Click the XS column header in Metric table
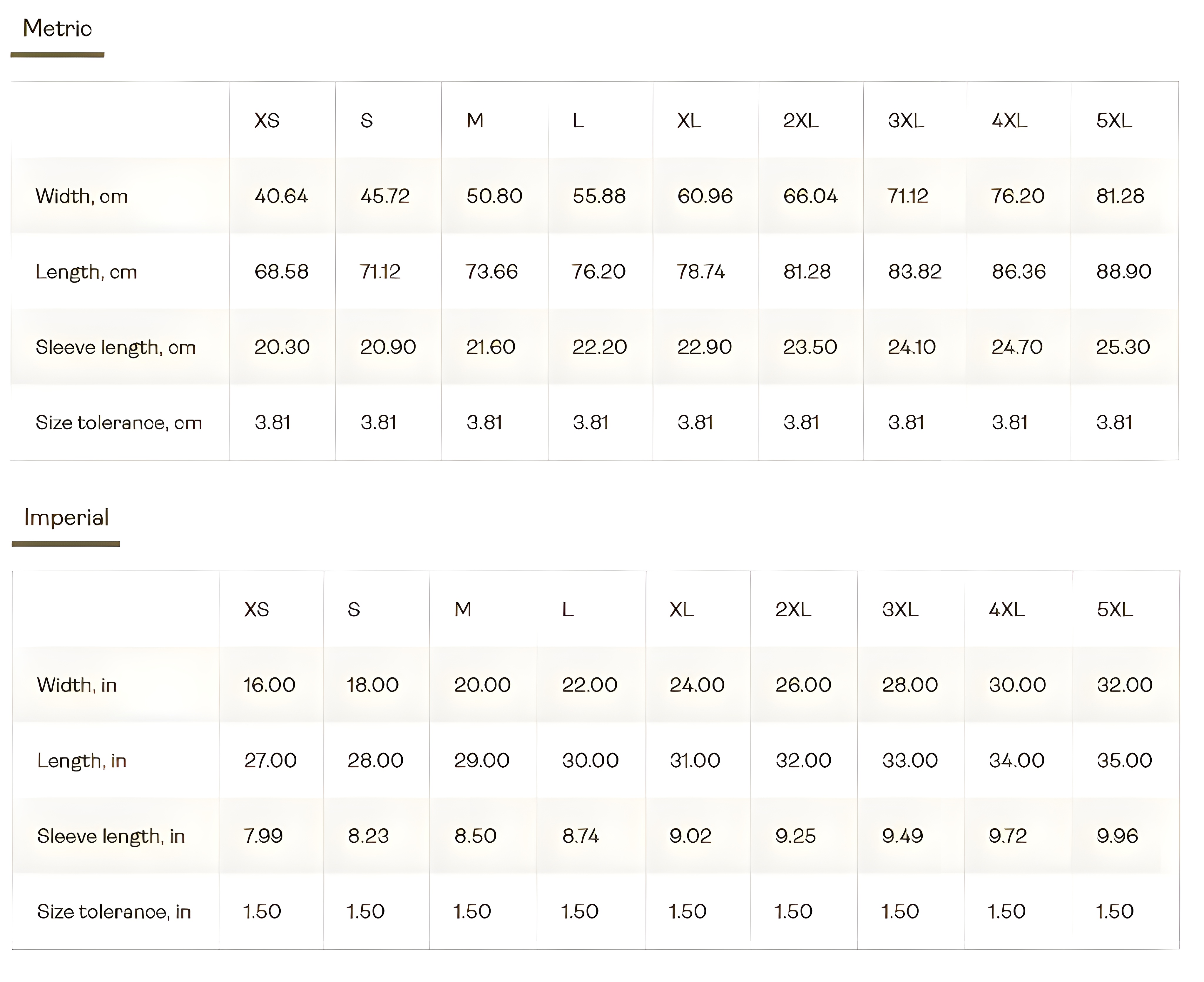This screenshot has height=982, width=1204. pos(266,121)
